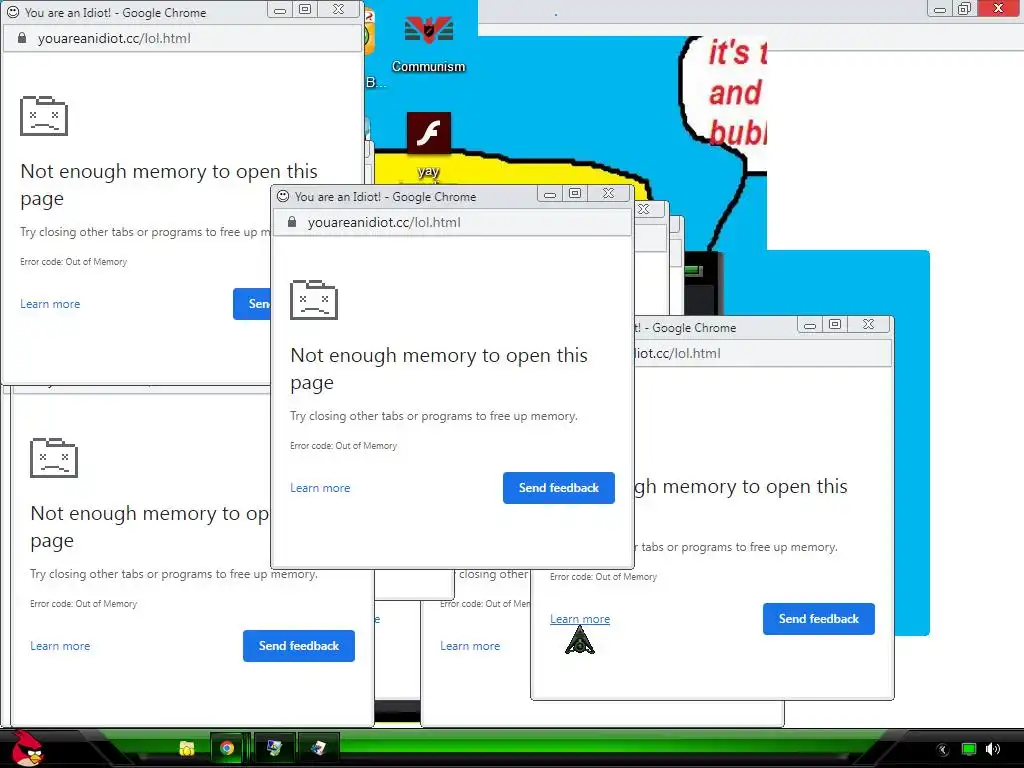Click the smiley favicon in middle window title
The width and height of the screenshot is (1024, 768).
(x=283, y=196)
